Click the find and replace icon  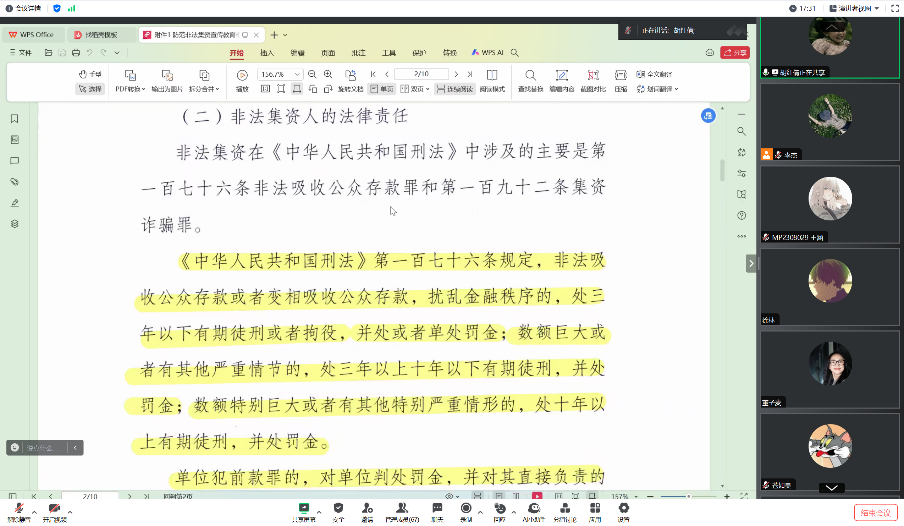click(x=530, y=80)
